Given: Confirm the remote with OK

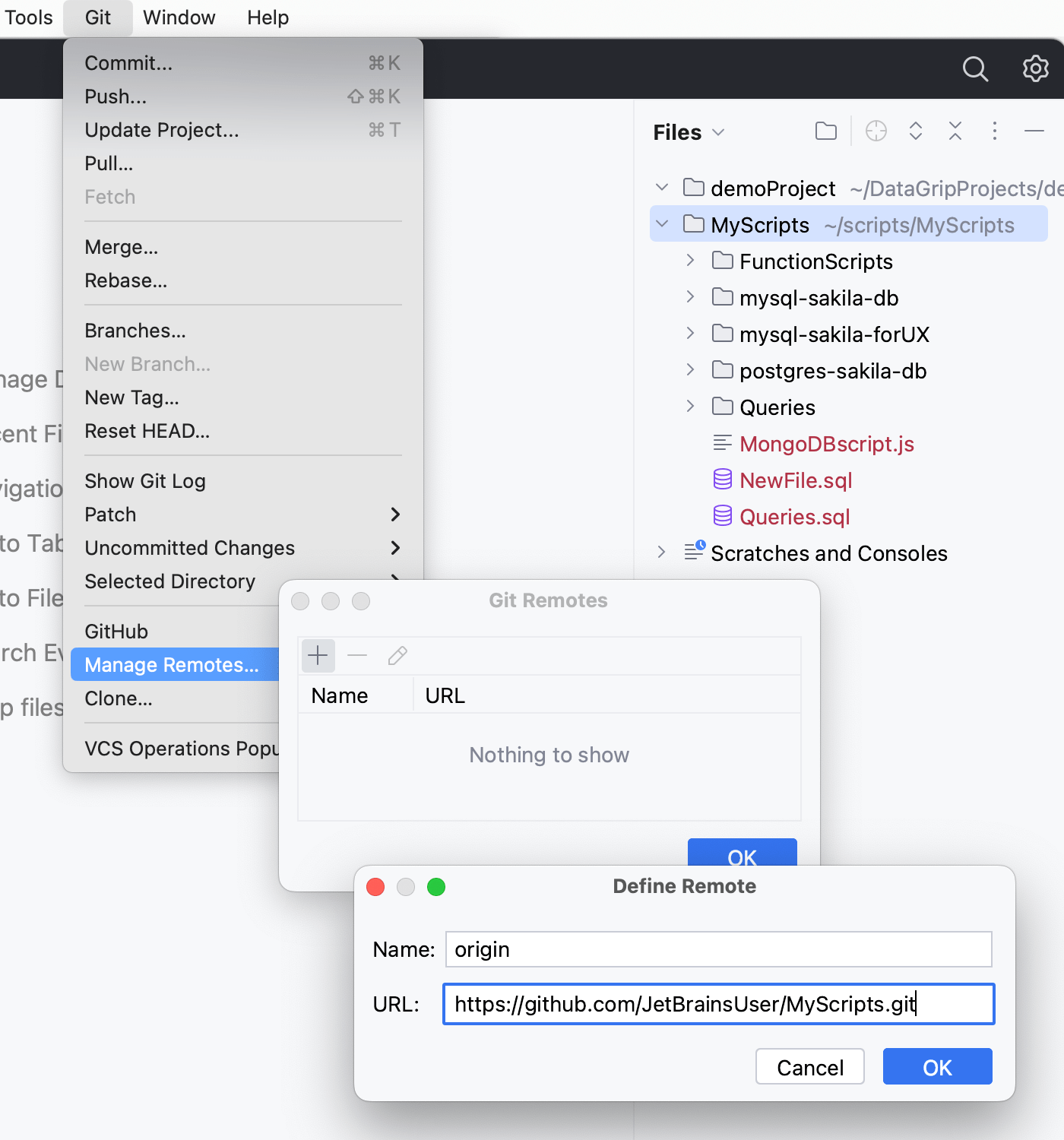Looking at the screenshot, I should pyautogui.click(x=937, y=1066).
